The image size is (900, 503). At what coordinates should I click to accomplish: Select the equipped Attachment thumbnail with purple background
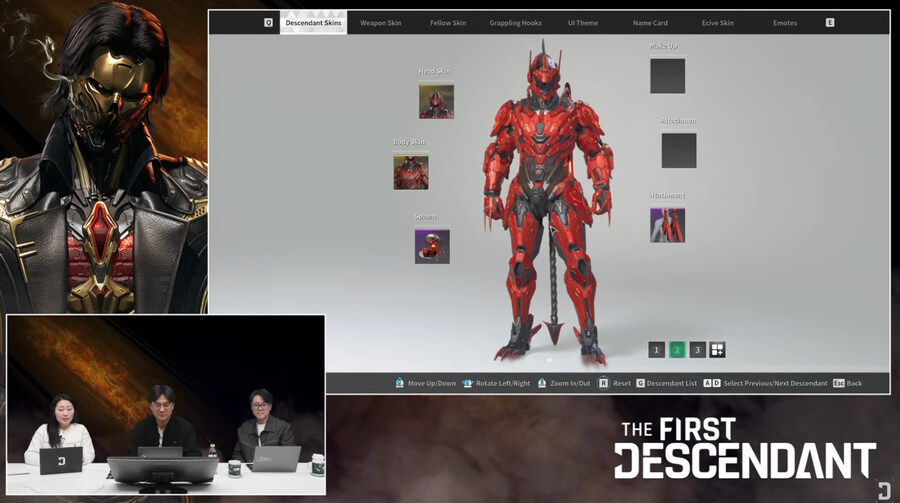tap(668, 225)
